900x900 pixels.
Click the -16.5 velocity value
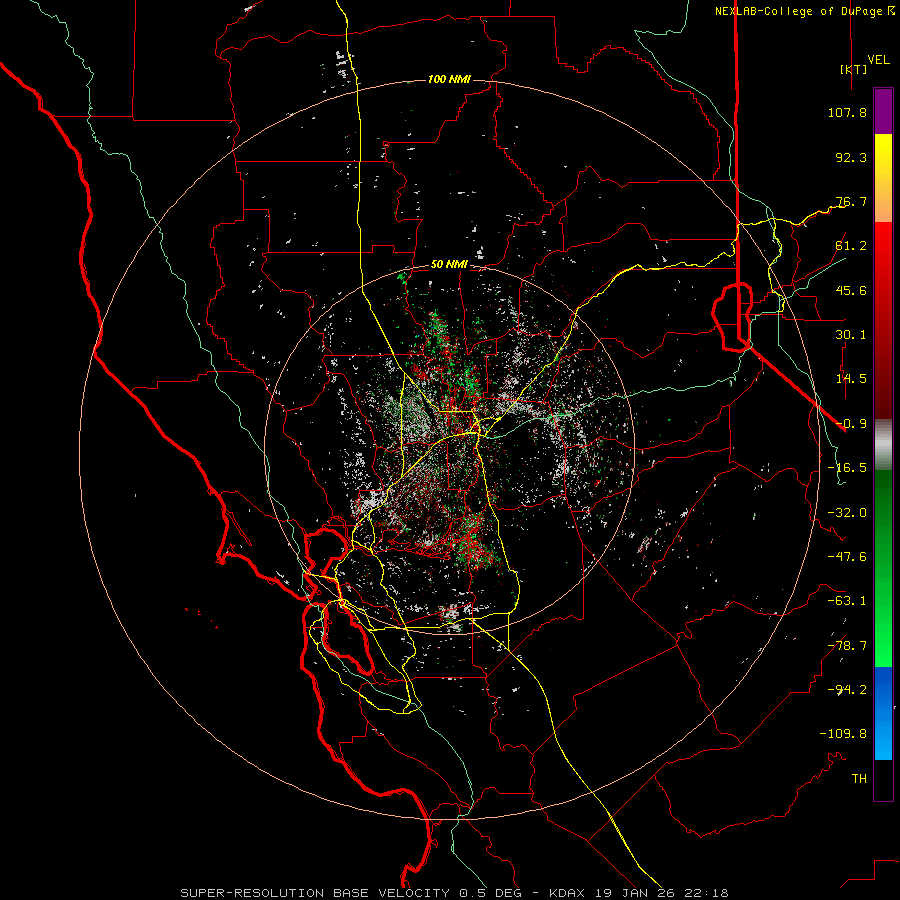tap(847, 468)
